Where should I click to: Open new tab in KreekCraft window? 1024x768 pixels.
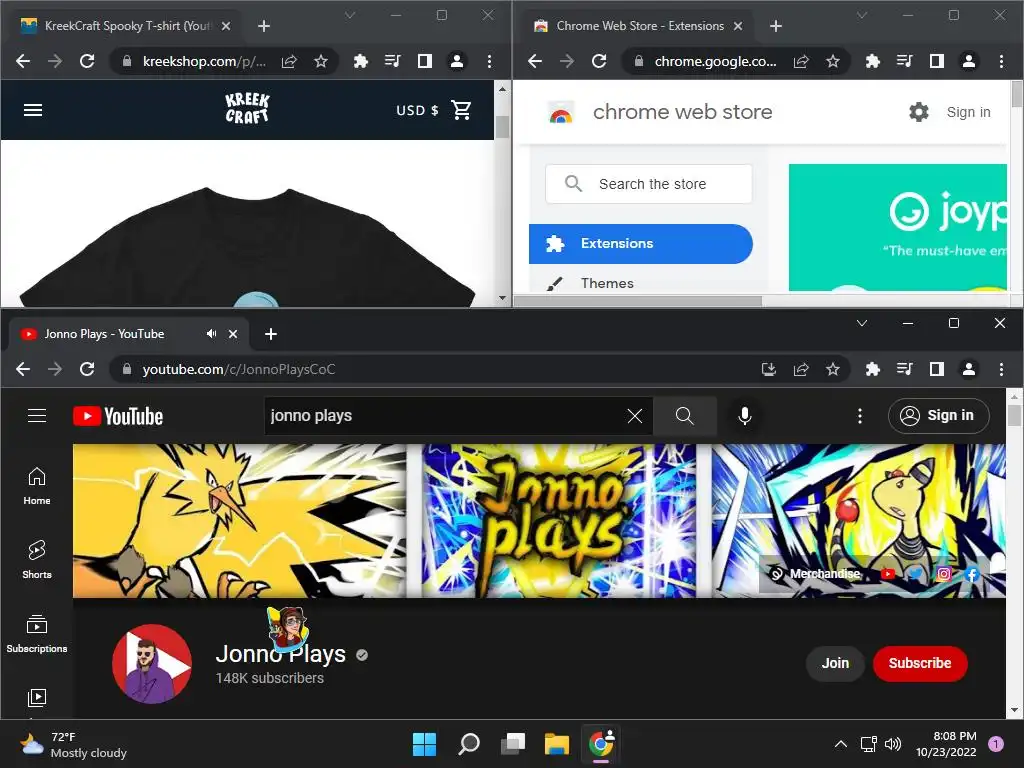tap(264, 26)
